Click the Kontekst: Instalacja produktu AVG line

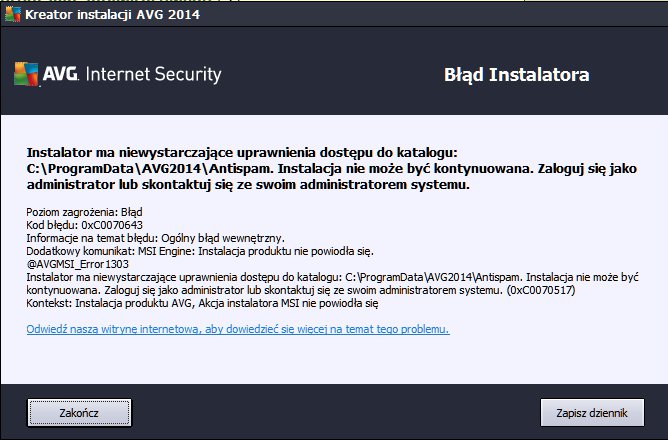pyautogui.click(x=202, y=303)
